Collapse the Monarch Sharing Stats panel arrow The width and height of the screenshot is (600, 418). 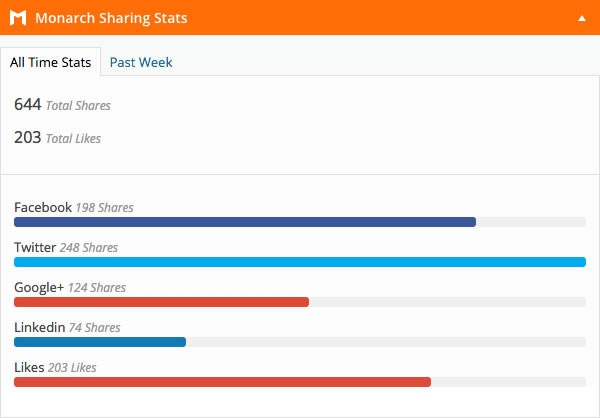(x=582, y=18)
